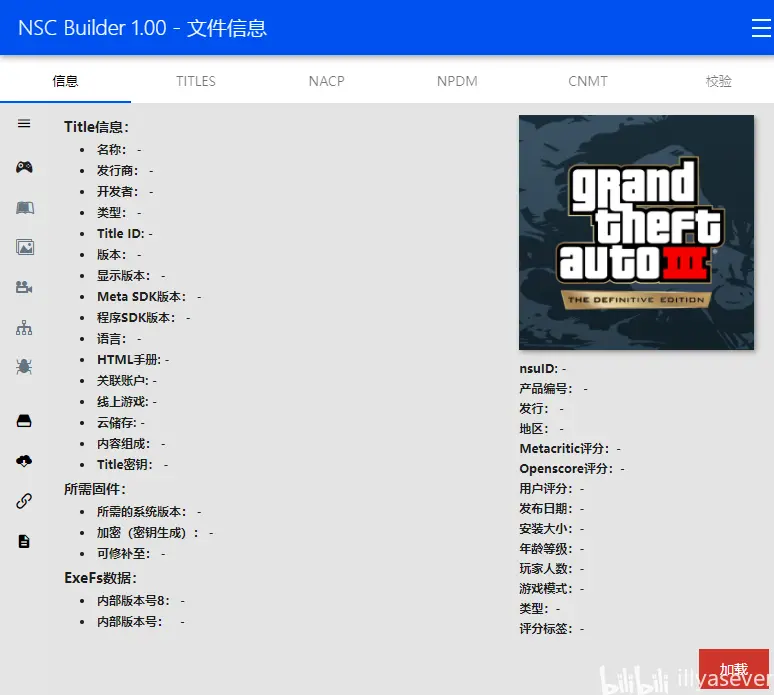Click the Title密钥 row
This screenshot has height=695, width=774.
133,464
